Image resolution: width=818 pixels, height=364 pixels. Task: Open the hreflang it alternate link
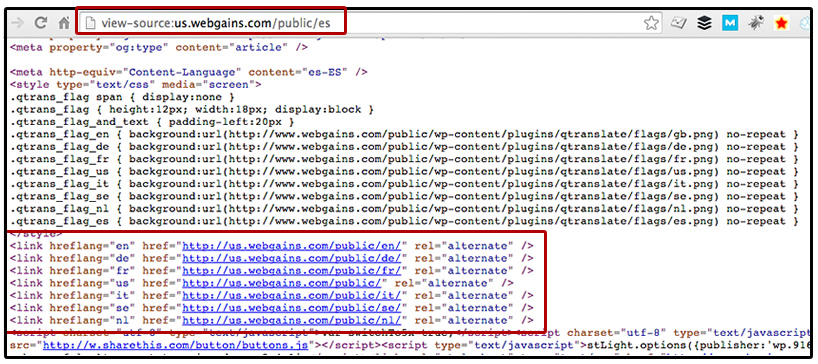coord(291,296)
